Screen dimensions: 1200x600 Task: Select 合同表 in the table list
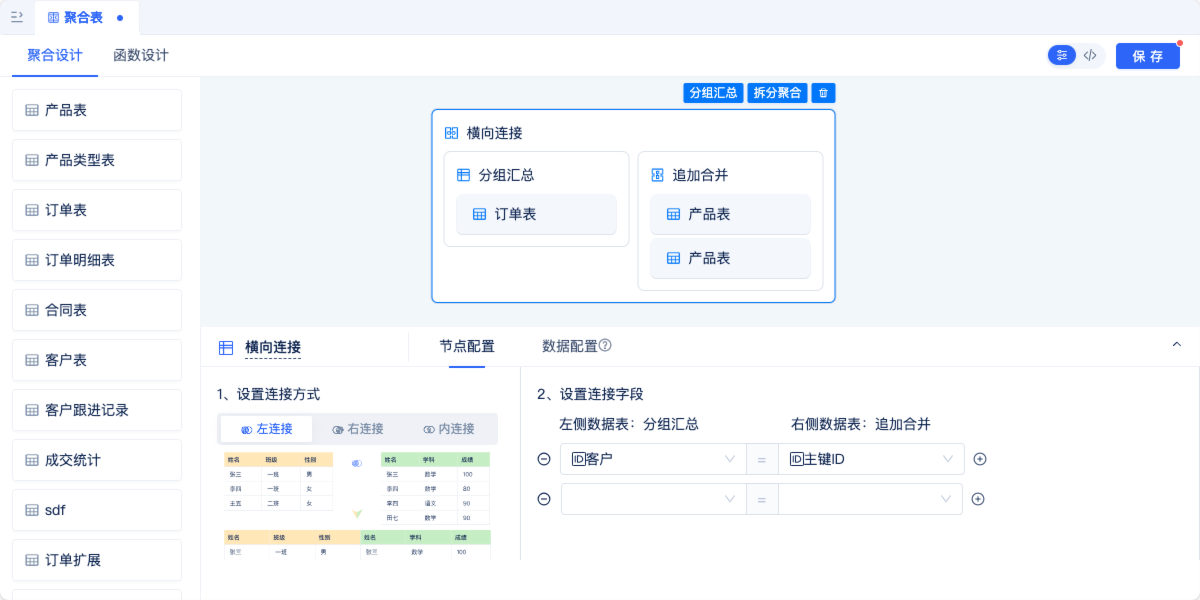pyautogui.click(x=97, y=310)
